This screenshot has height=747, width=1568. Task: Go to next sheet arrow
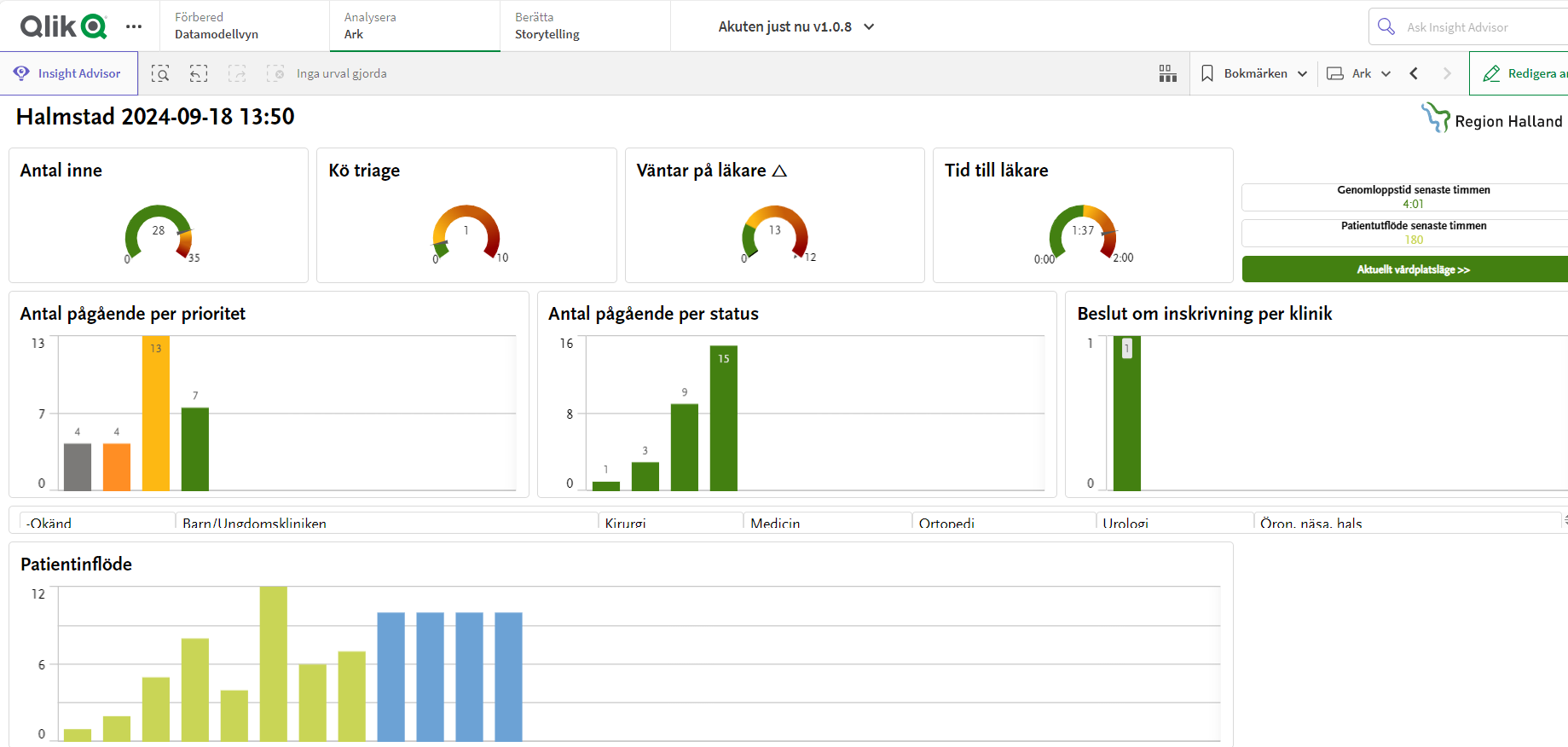(x=1447, y=73)
